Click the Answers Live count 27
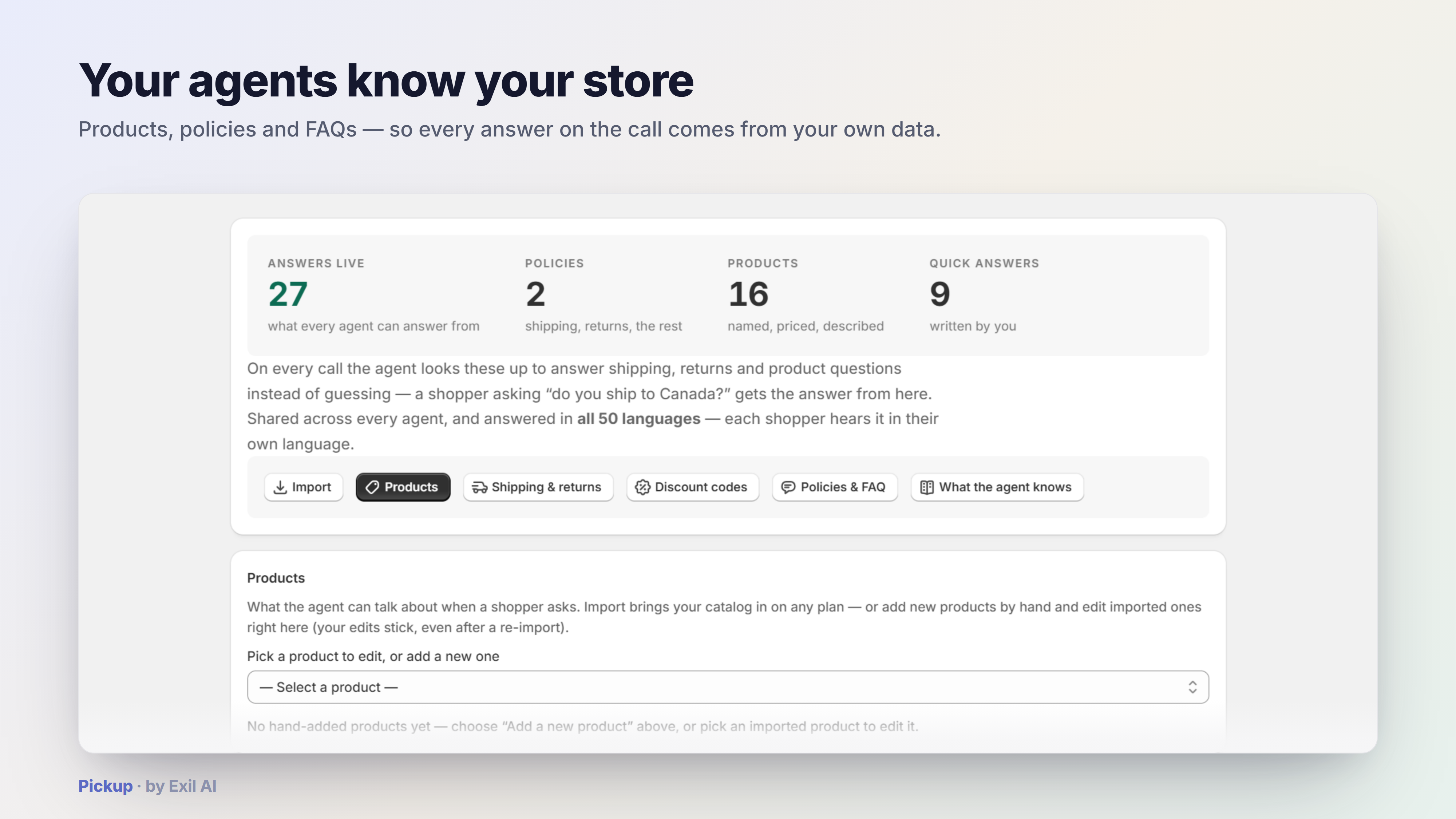The image size is (1456, 819). coord(288,294)
